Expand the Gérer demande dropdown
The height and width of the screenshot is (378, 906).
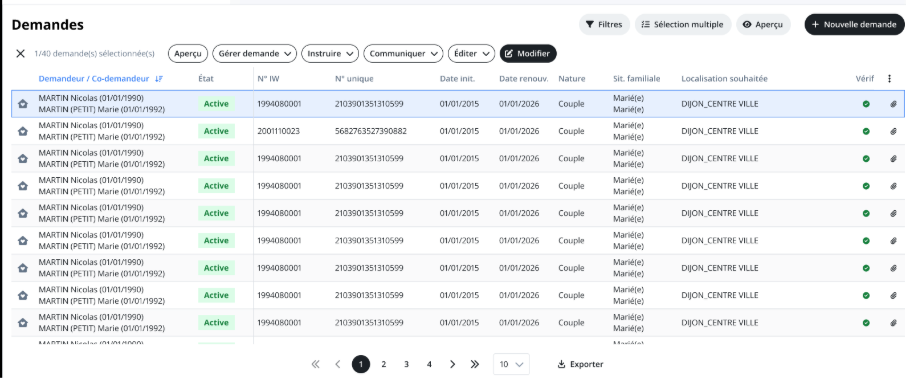254,53
